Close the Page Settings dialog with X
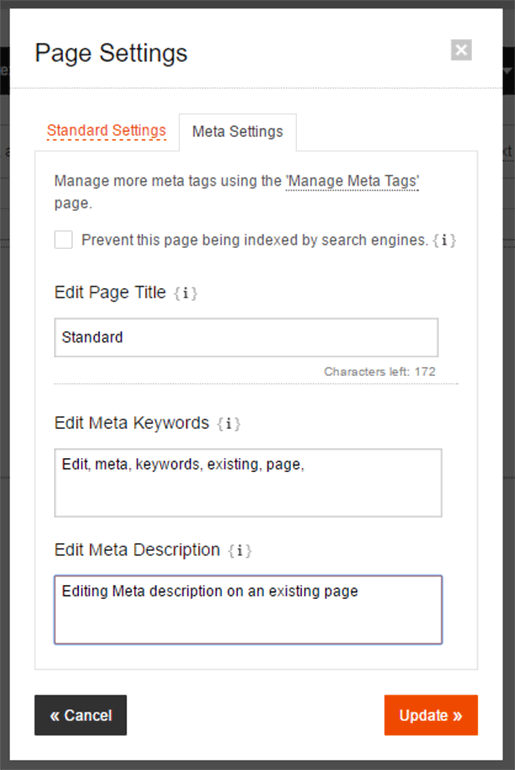The image size is (515, 770). coord(461,50)
